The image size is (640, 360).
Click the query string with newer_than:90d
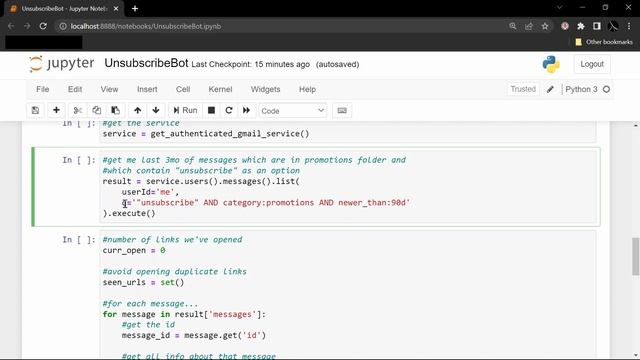point(270,202)
